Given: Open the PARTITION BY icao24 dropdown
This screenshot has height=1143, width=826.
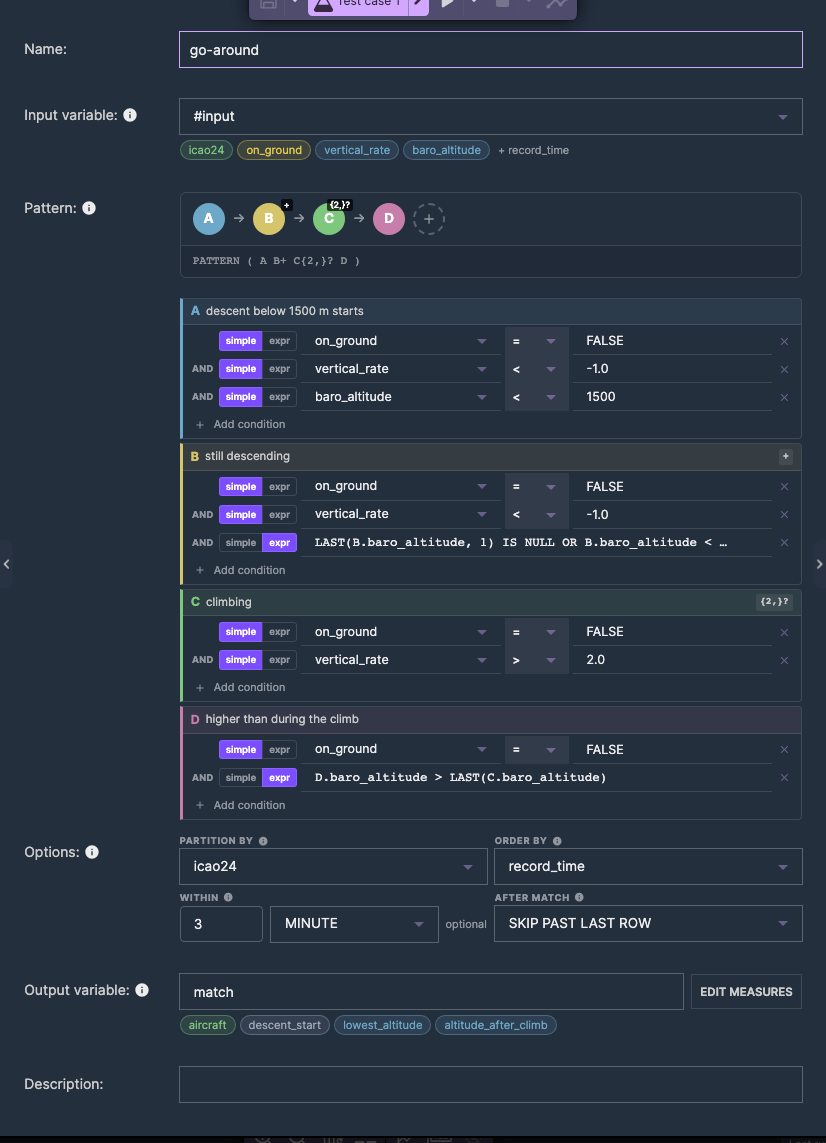Looking at the screenshot, I should click(x=333, y=867).
